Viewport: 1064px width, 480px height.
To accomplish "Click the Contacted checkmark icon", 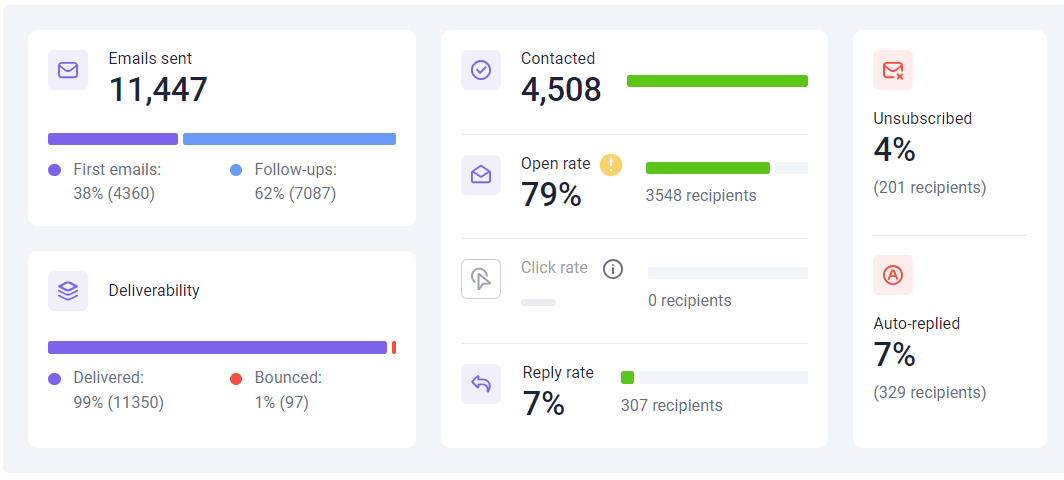I will coord(481,70).
